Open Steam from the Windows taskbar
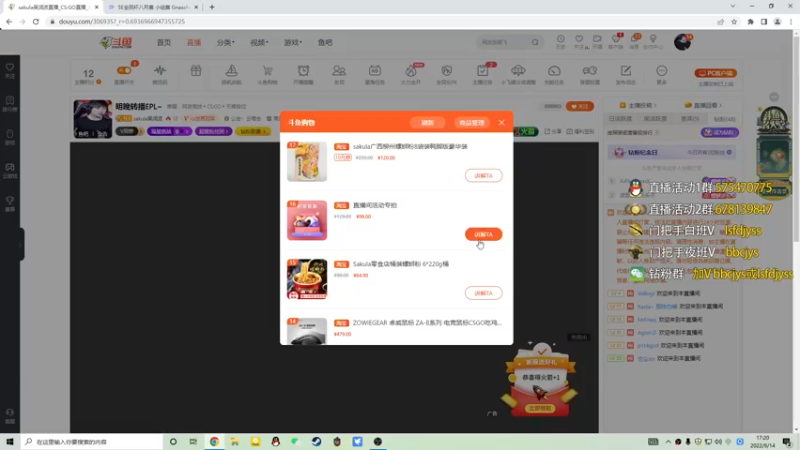This screenshot has height=450, width=800. coord(316,441)
